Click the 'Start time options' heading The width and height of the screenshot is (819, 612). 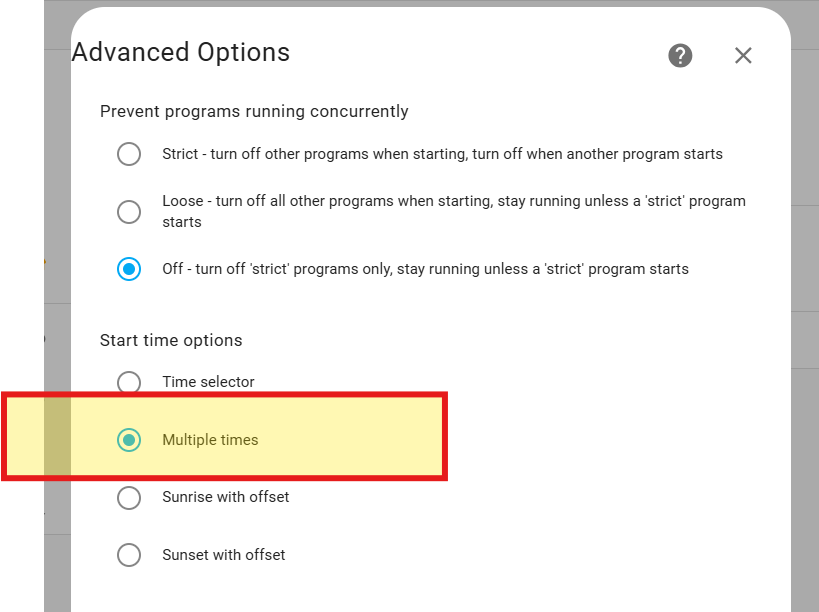(171, 340)
